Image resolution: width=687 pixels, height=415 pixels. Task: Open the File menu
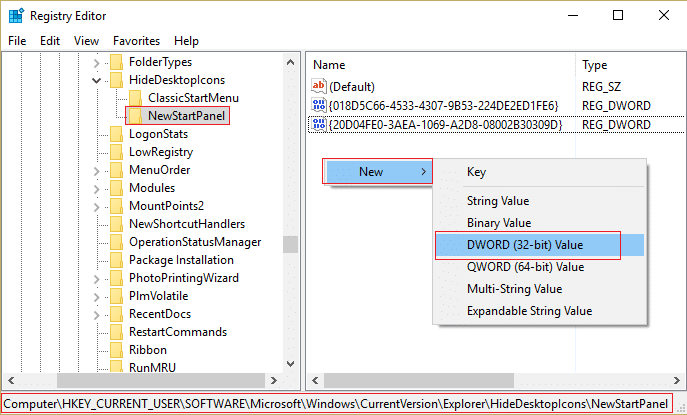tap(17, 41)
